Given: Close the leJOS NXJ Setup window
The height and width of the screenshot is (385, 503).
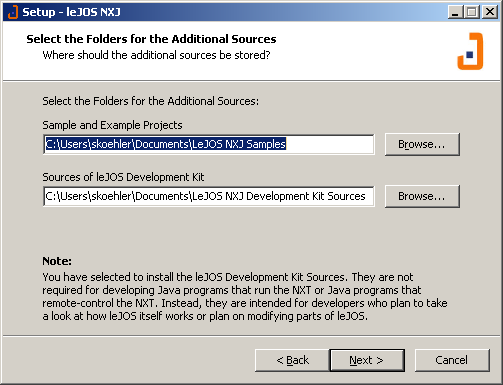Looking at the screenshot, I should (490, 12).
